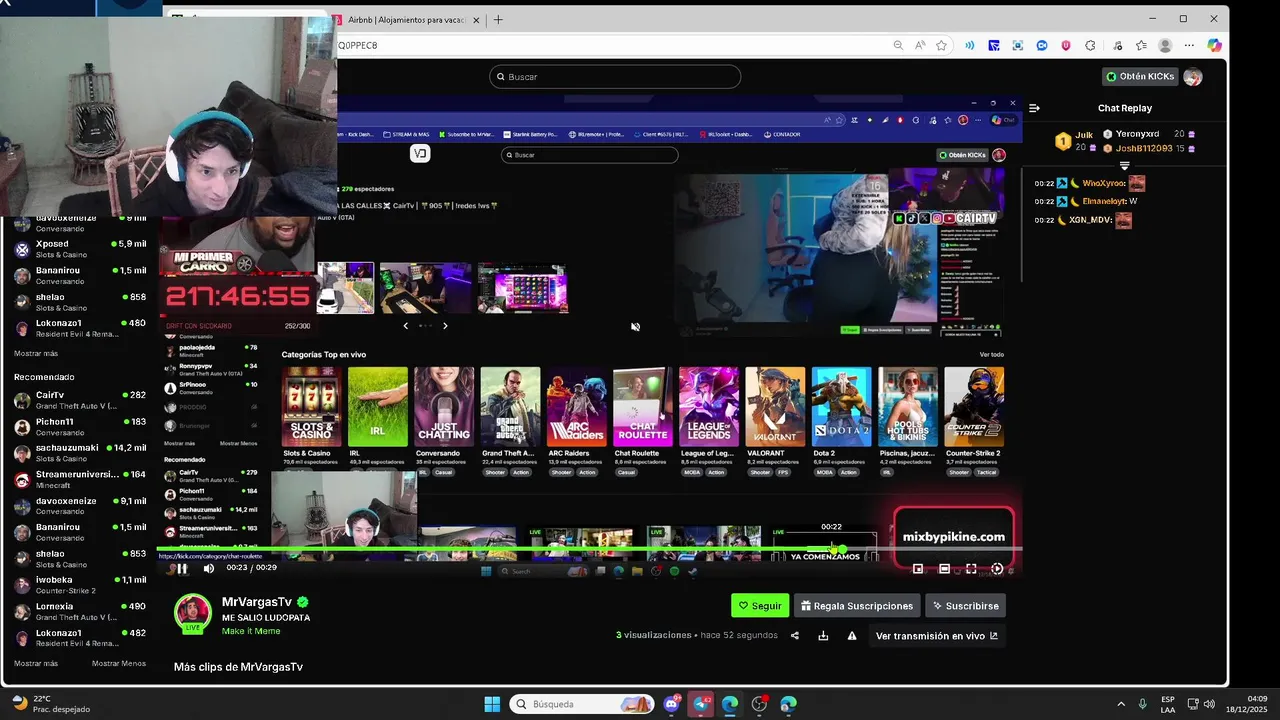Open CairTv channel in sidebar

[x=80, y=400]
